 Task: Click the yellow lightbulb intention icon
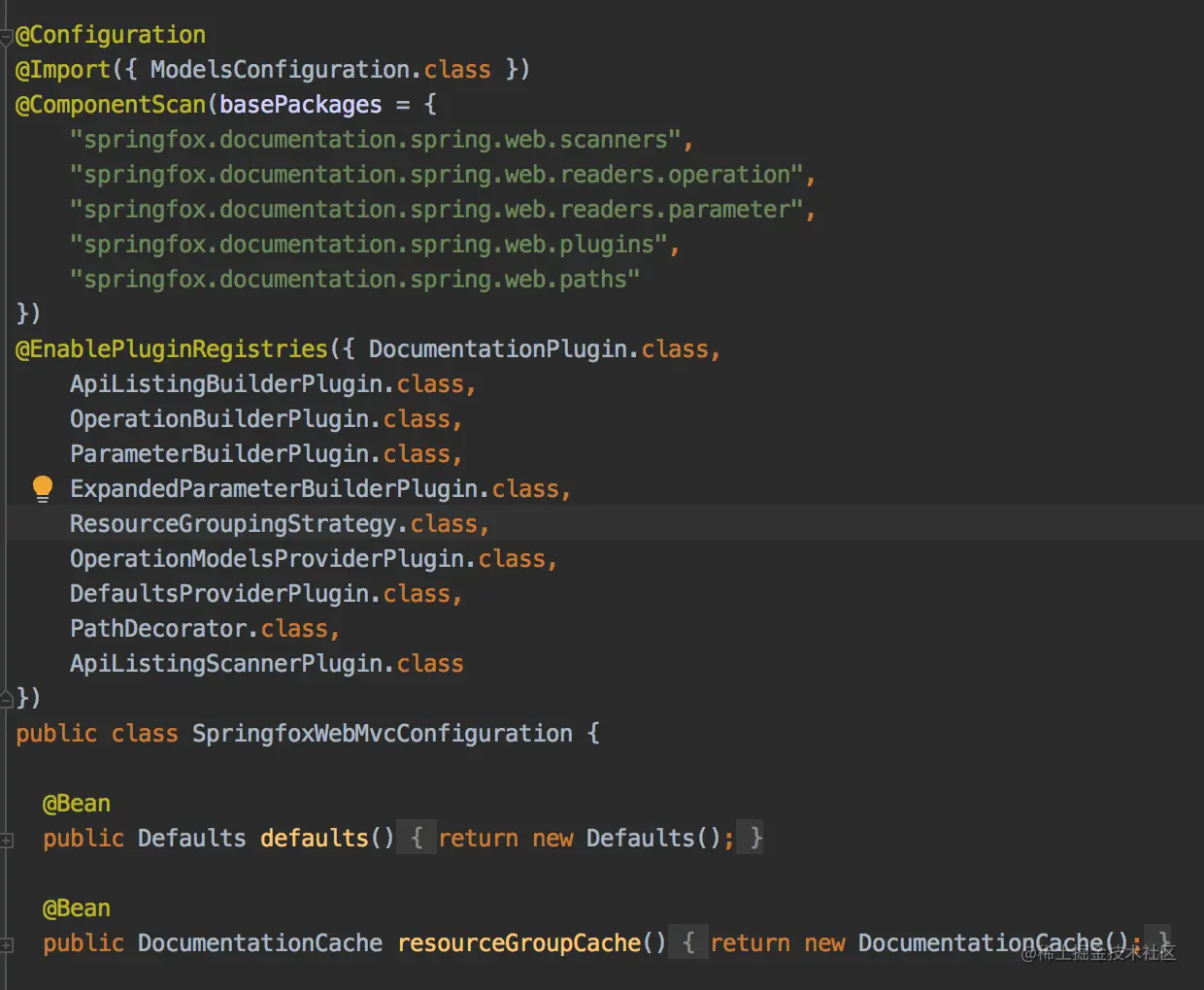pyautogui.click(x=43, y=488)
